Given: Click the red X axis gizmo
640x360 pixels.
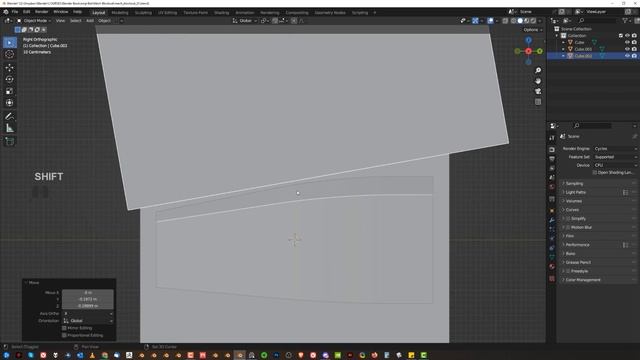Looking at the screenshot, I should [x=529, y=51].
